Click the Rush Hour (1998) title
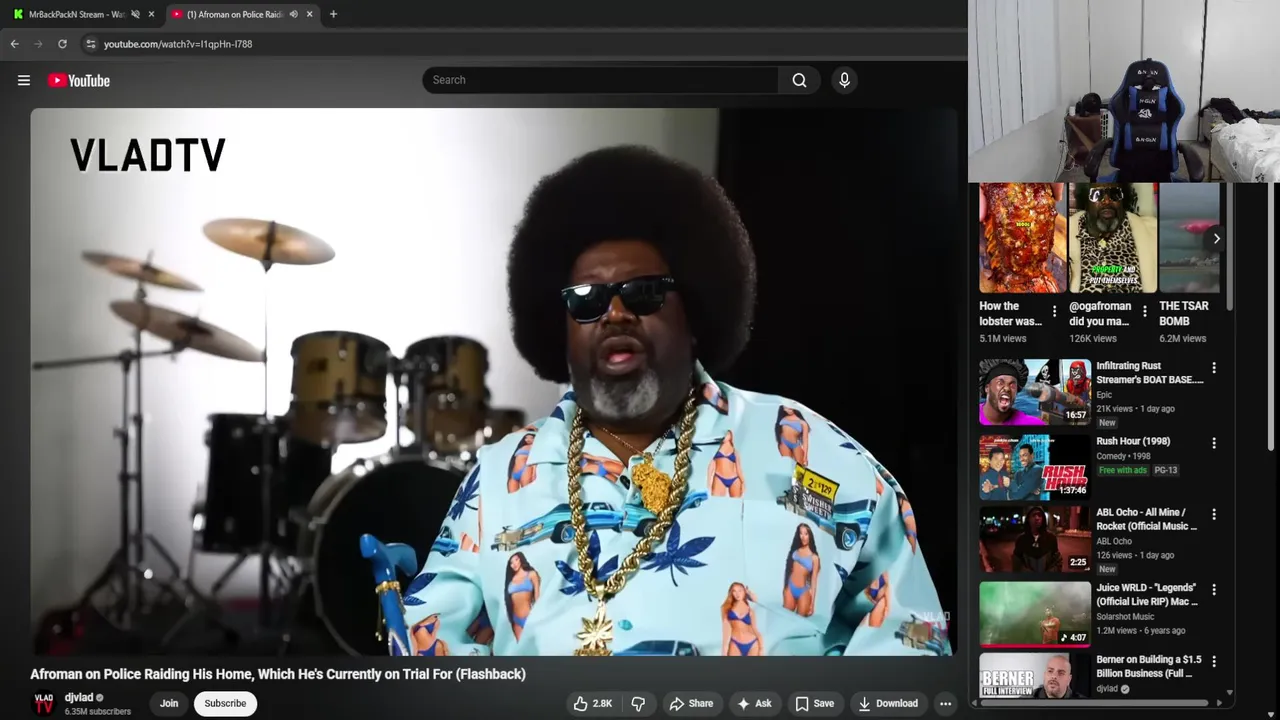 [1133, 441]
